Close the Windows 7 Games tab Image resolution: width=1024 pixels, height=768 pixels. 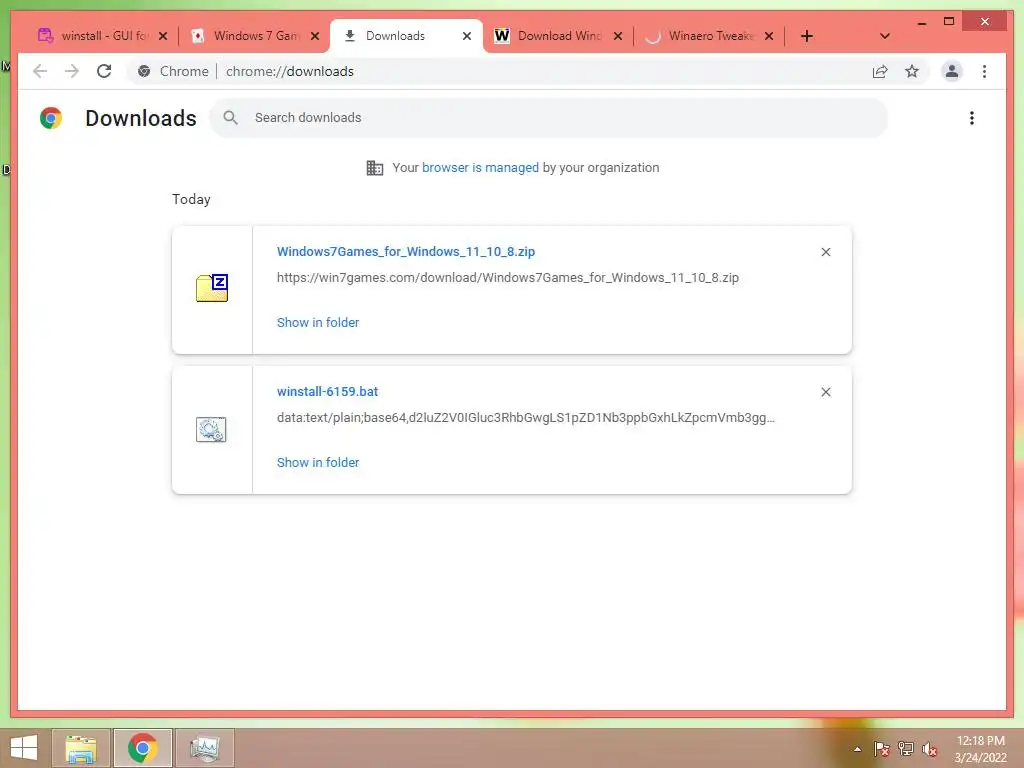tap(315, 36)
